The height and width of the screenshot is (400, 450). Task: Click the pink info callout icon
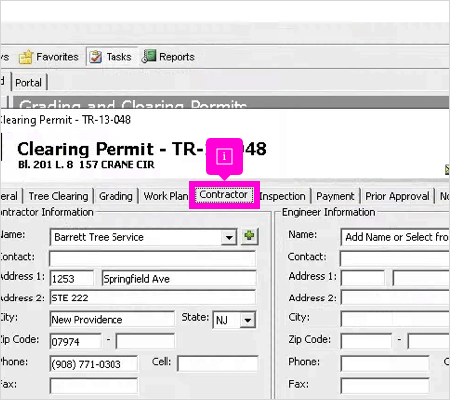pyautogui.click(x=224, y=156)
